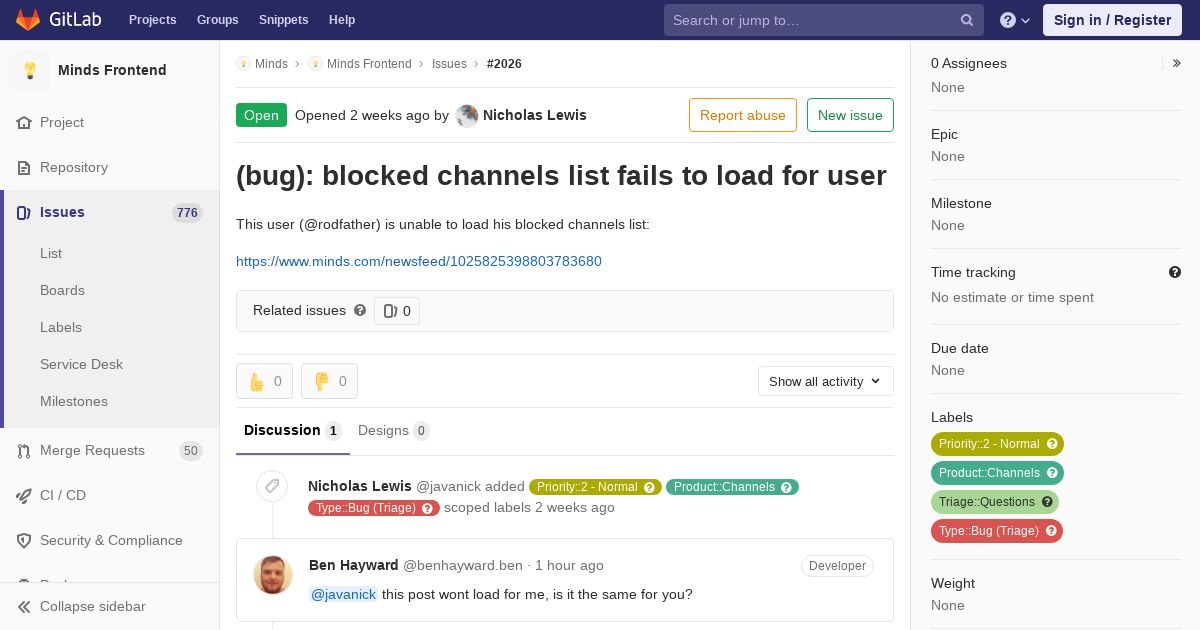Give a thumbs up reaction
The width and height of the screenshot is (1200, 630).
(x=265, y=381)
